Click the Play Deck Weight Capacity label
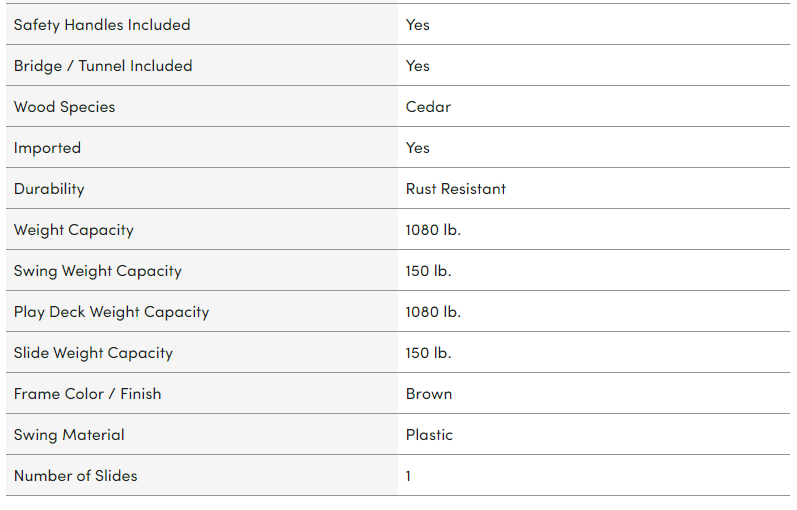The image size is (797, 510). pyautogui.click(x=111, y=311)
